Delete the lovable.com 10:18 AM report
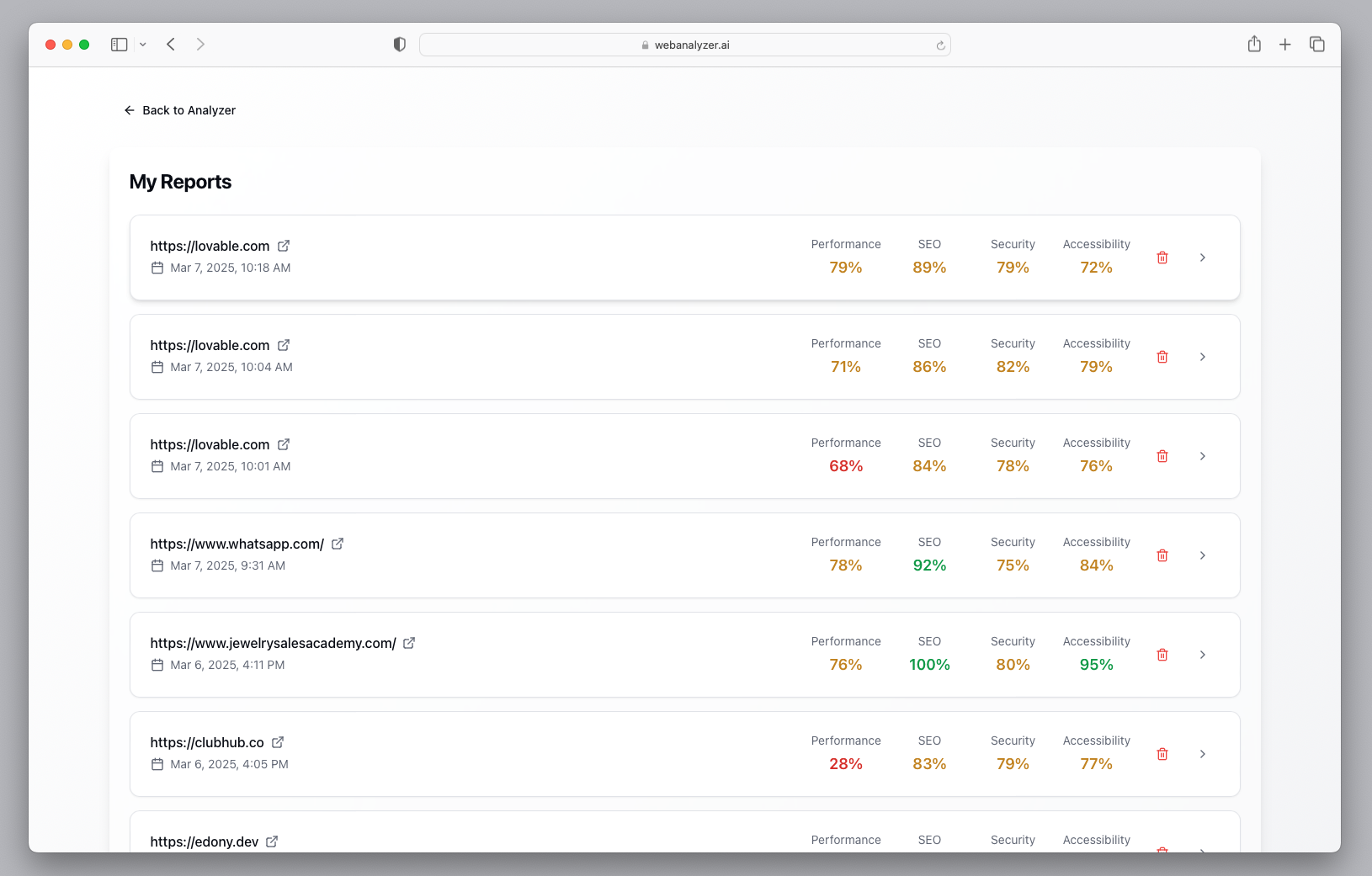Image resolution: width=1372 pixels, height=876 pixels. pos(1162,257)
